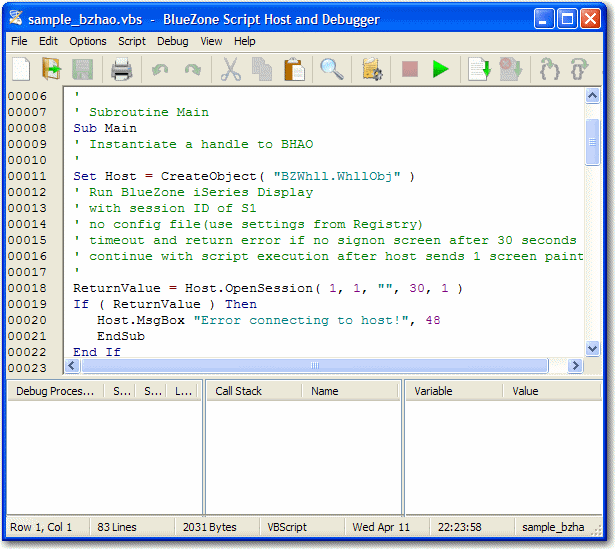Click the 22:23:58 time in status bar
The width and height of the screenshot is (615, 549).
(460, 527)
